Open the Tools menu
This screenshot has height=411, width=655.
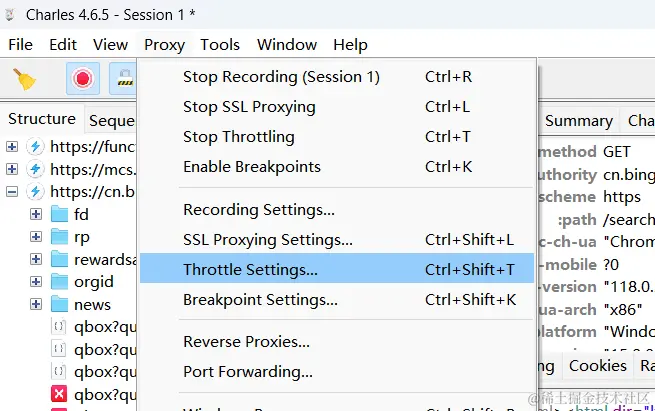coord(220,44)
